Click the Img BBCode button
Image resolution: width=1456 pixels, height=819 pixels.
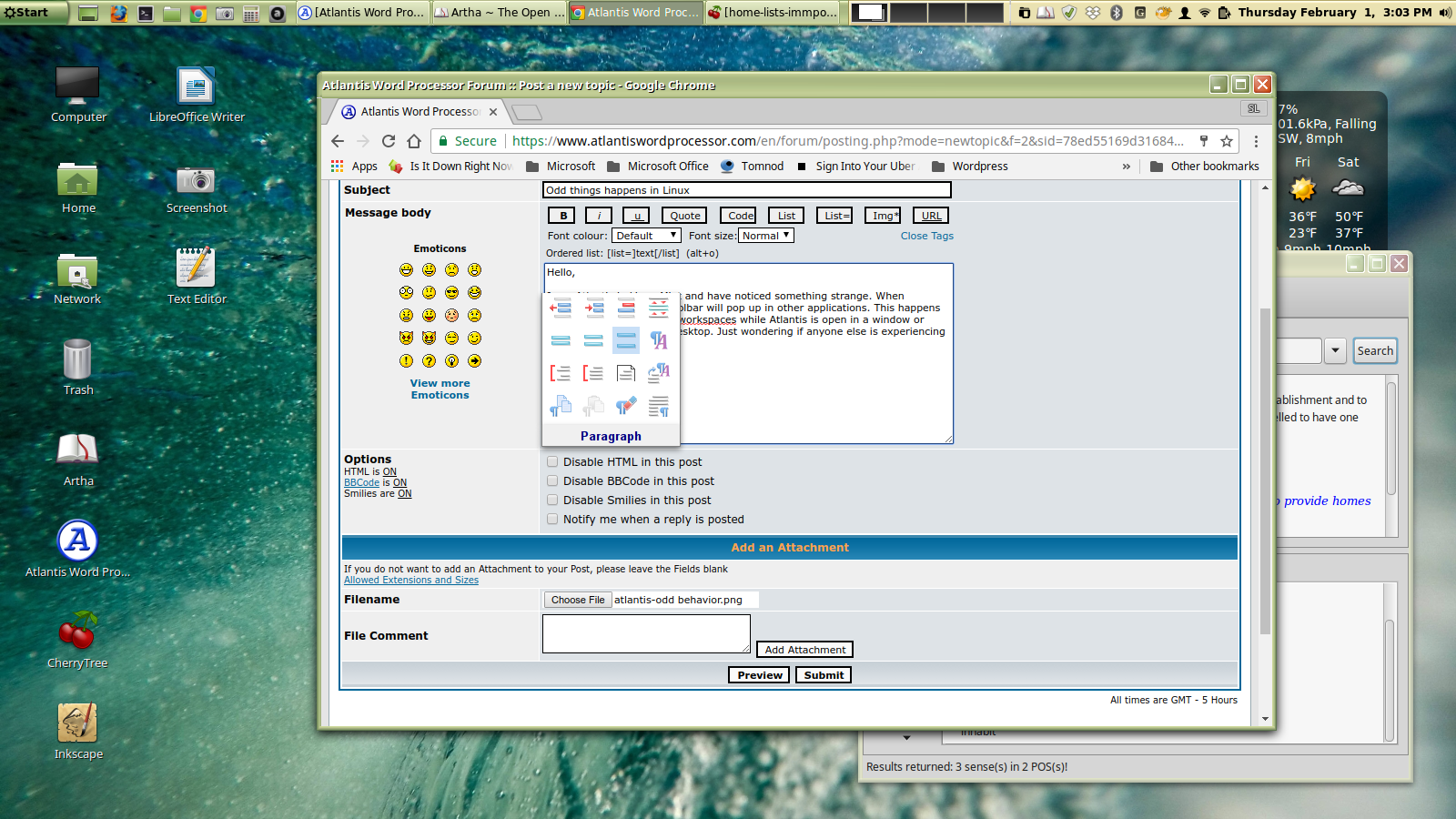[x=883, y=216]
